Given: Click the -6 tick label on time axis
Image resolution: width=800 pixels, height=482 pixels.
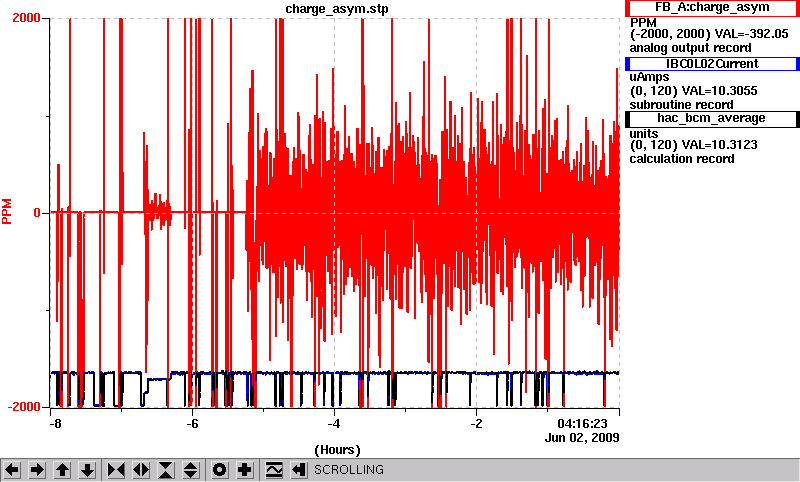Looking at the screenshot, I should tap(192, 424).
